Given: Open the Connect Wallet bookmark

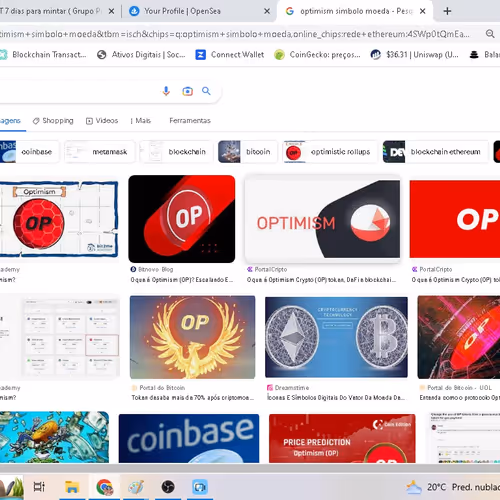Looking at the screenshot, I should (230, 54).
